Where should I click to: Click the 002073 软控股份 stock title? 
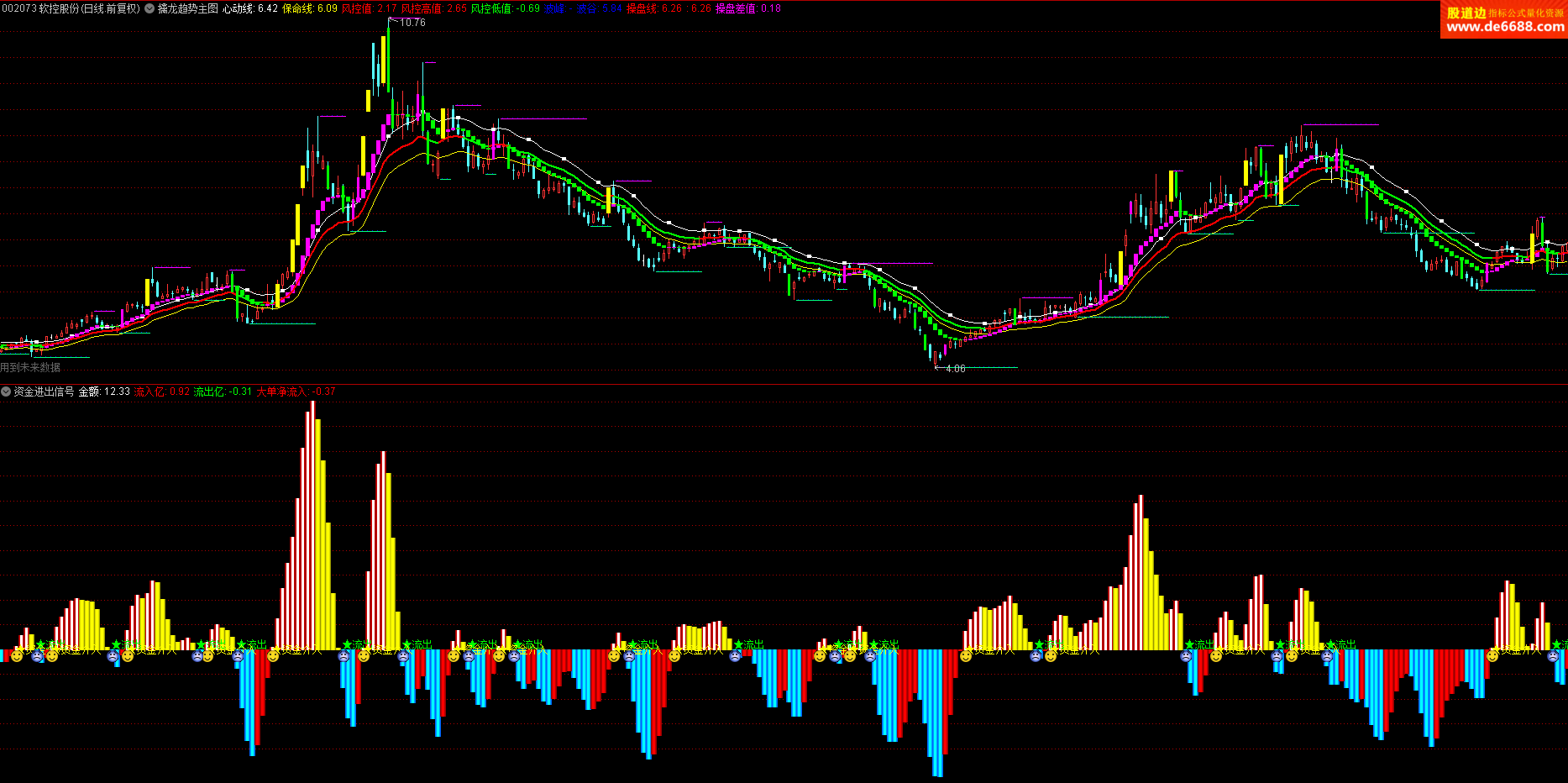pos(71,8)
